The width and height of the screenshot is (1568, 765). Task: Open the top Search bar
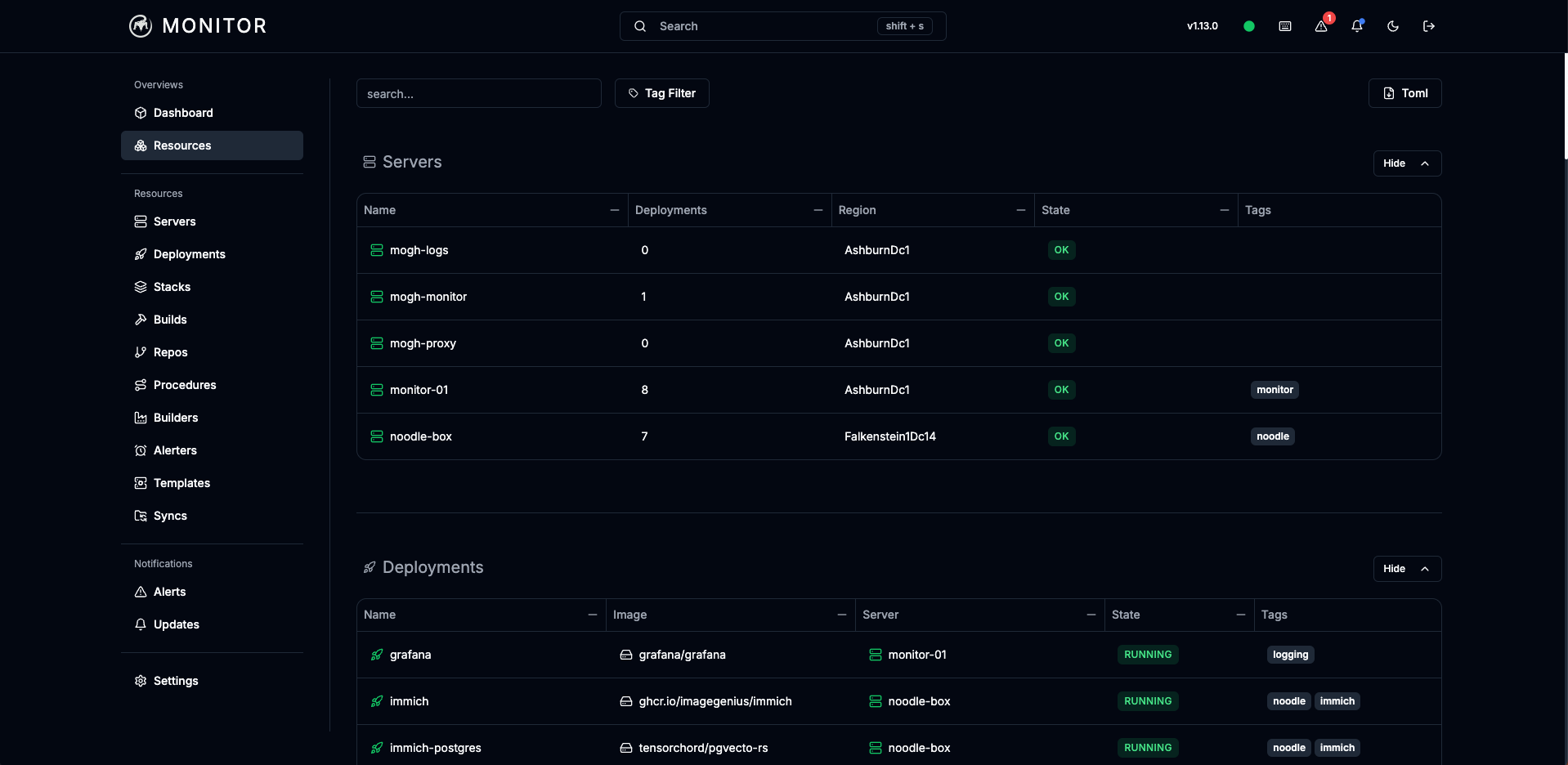pyautogui.click(x=782, y=26)
